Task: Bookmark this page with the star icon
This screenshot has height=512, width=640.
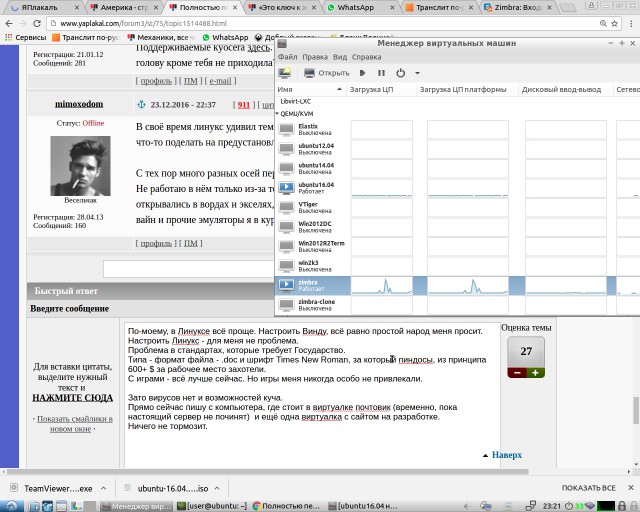Action: [x=614, y=24]
